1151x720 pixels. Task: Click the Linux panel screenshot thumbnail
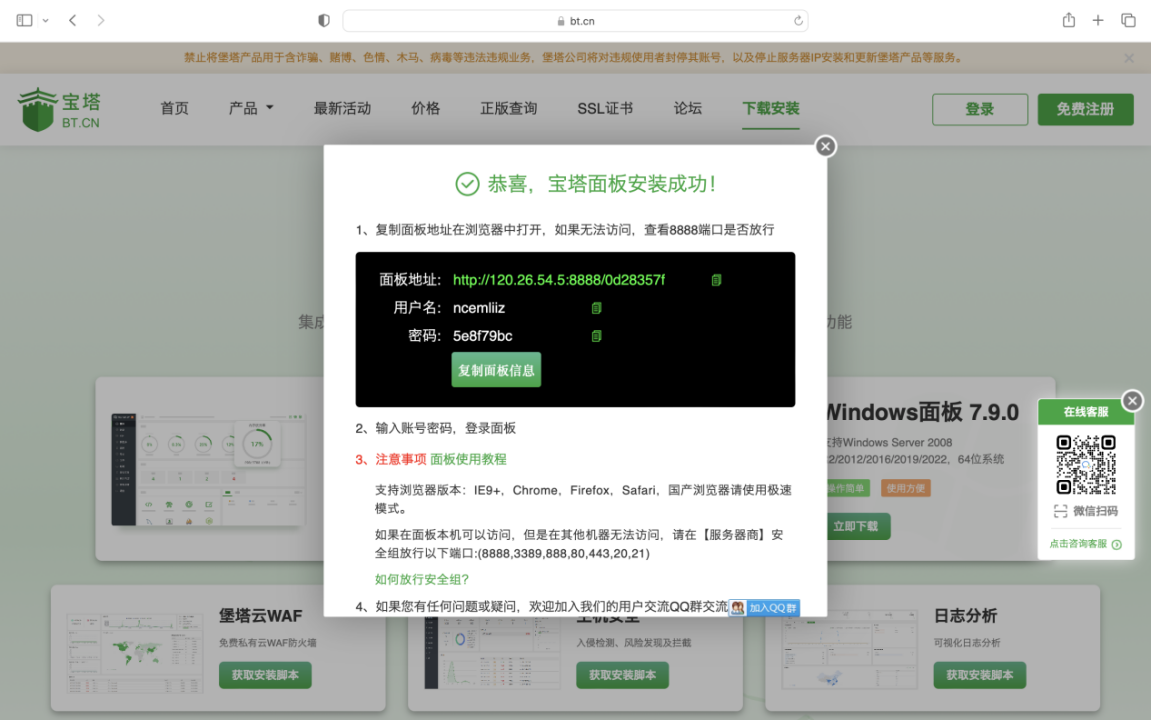point(208,469)
